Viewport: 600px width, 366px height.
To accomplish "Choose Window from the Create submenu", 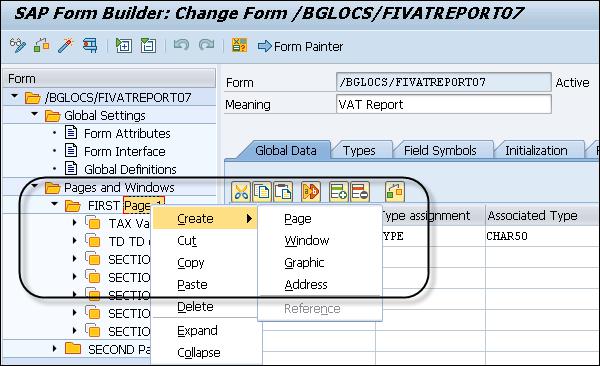I will pyautogui.click(x=307, y=240).
